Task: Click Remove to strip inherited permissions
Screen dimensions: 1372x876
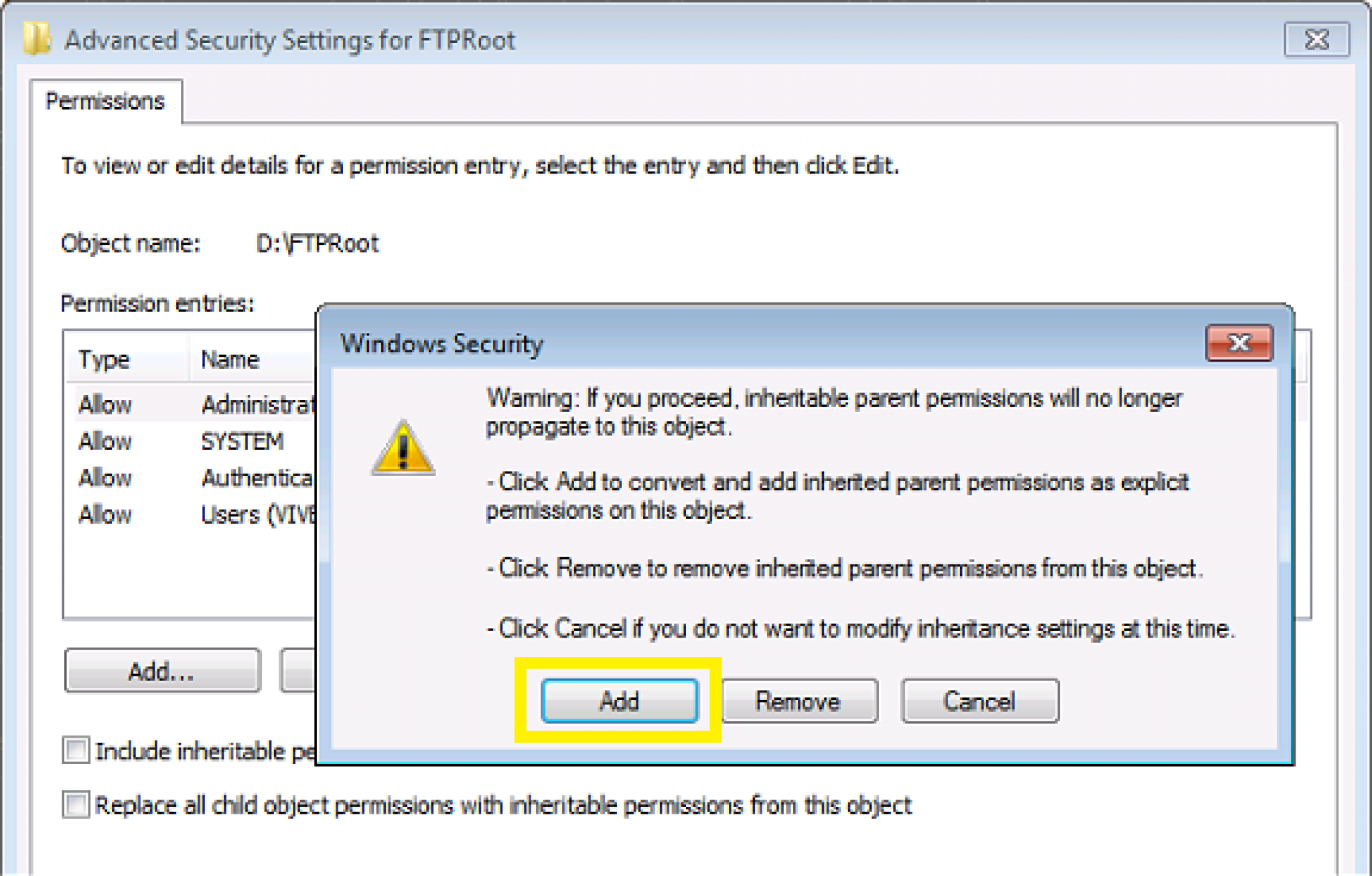Action: point(799,701)
